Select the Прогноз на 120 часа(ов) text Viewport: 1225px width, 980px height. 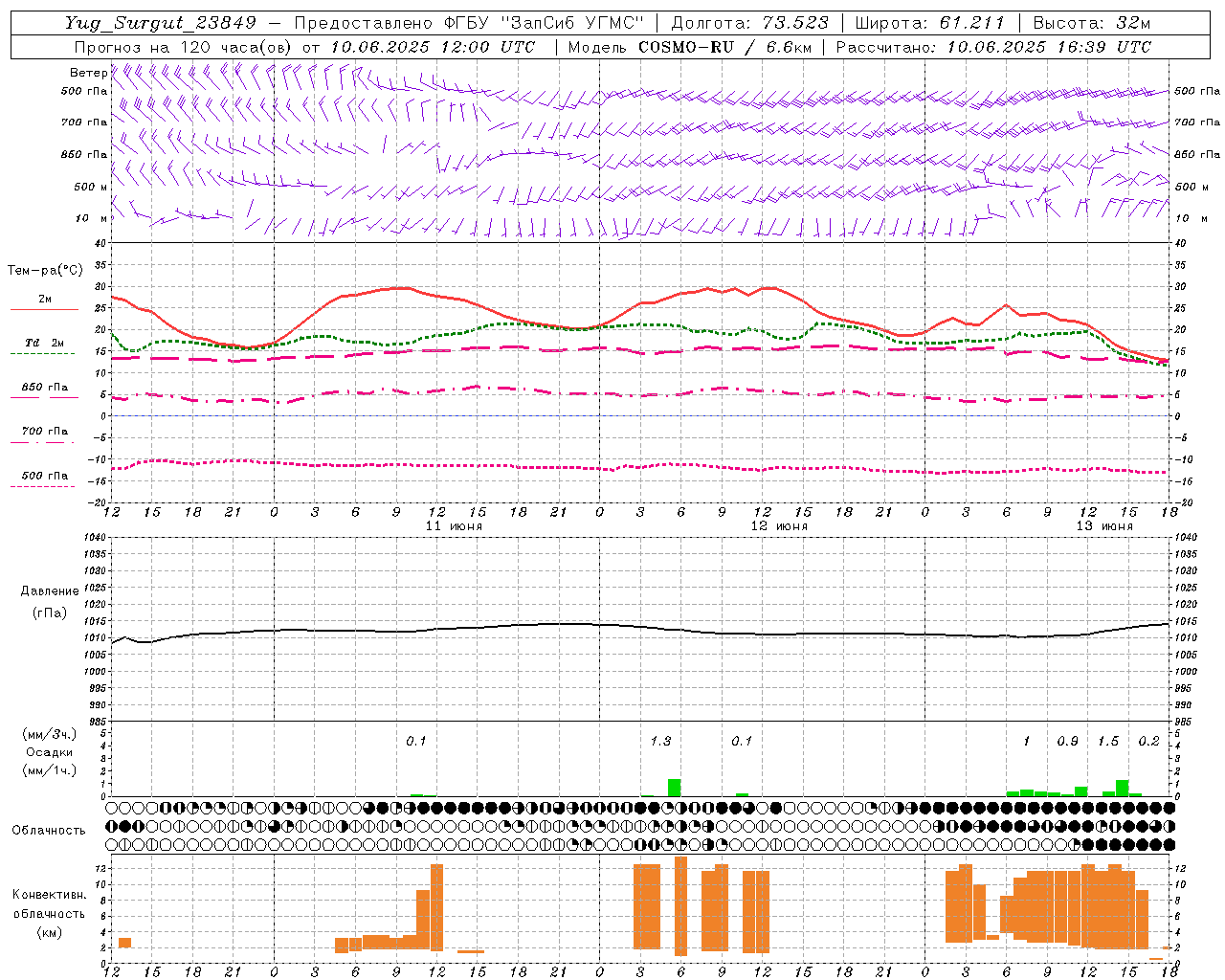point(184,47)
